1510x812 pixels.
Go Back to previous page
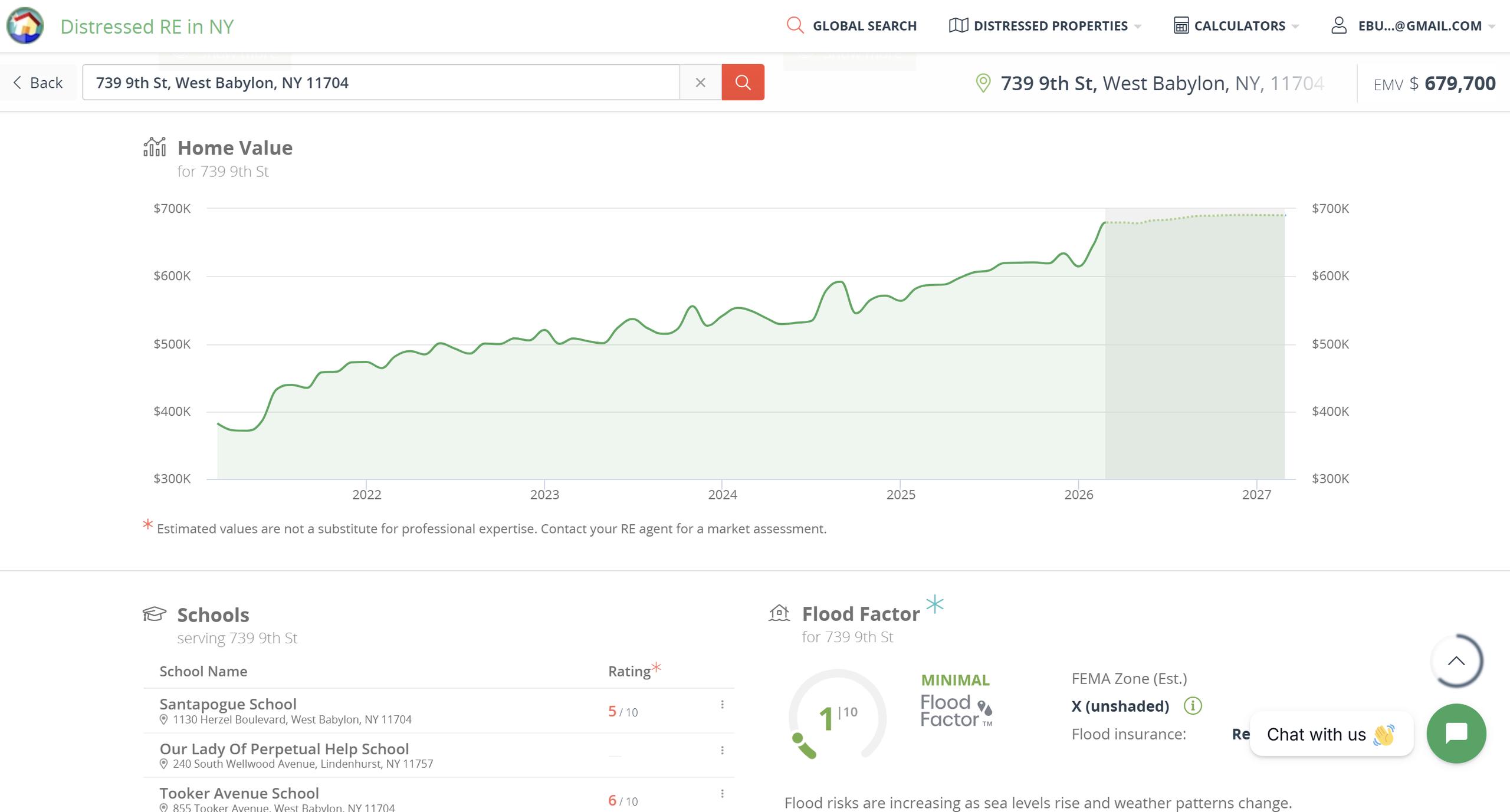38,83
